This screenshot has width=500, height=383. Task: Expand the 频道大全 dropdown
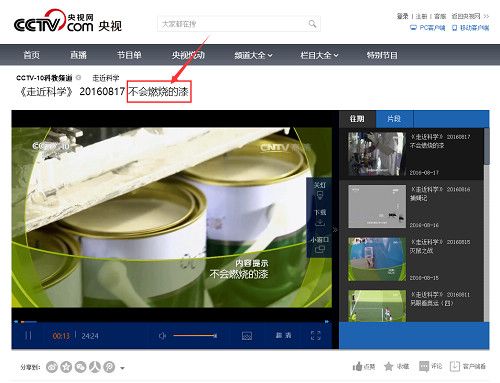[253, 55]
